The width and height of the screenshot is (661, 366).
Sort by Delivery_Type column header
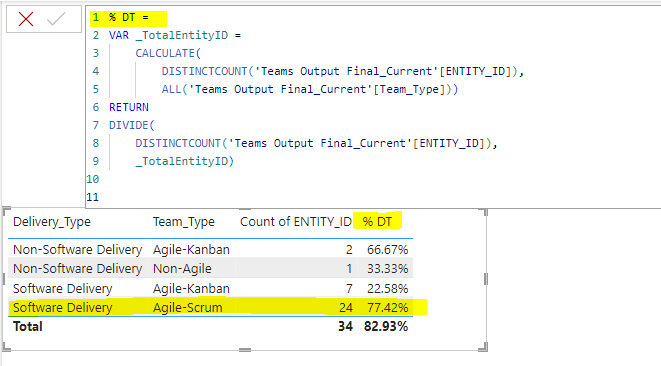click(x=52, y=222)
